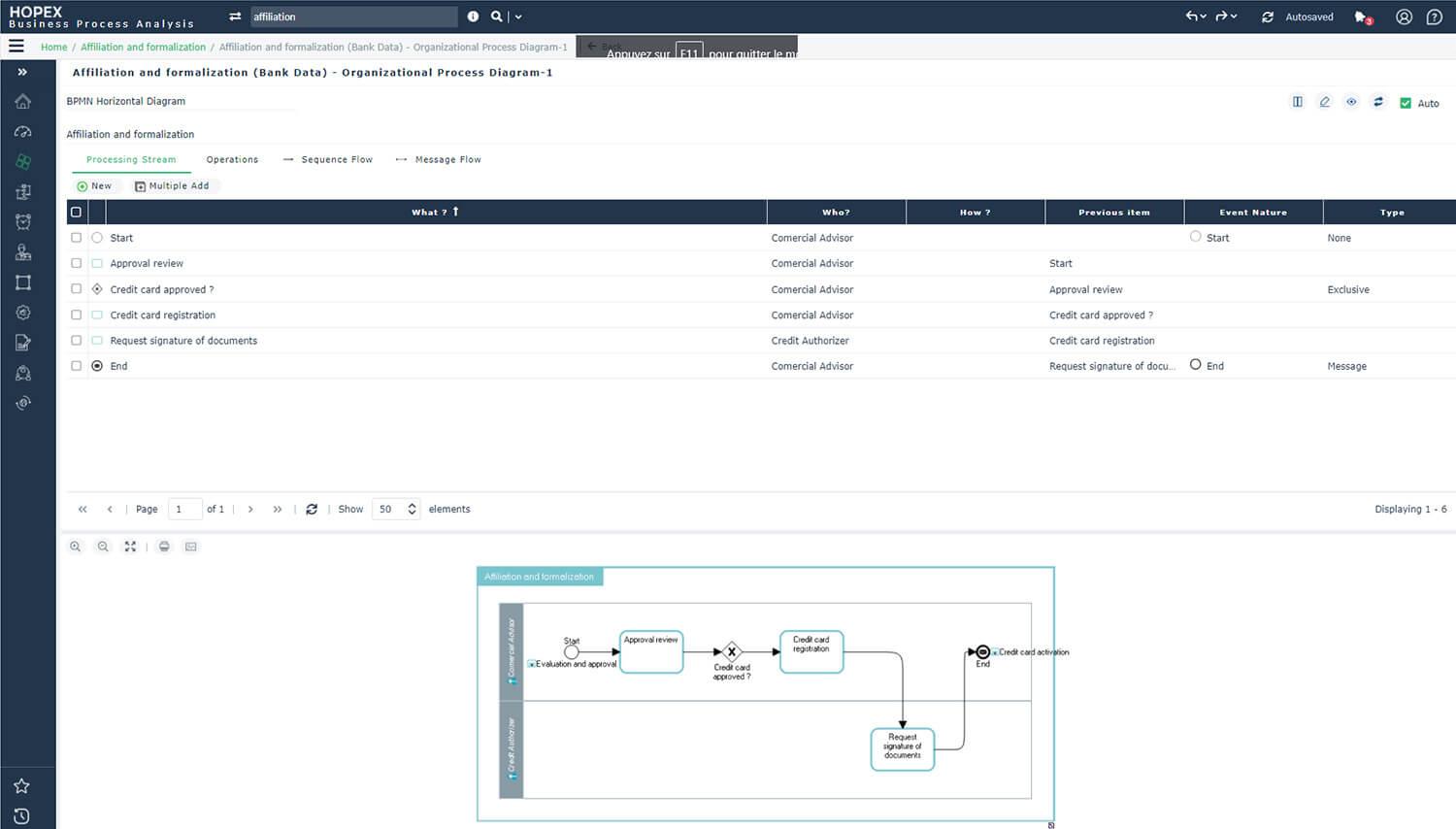1456x829 pixels.
Task: Check the Credit card registration row checkbox
Action: (76, 315)
